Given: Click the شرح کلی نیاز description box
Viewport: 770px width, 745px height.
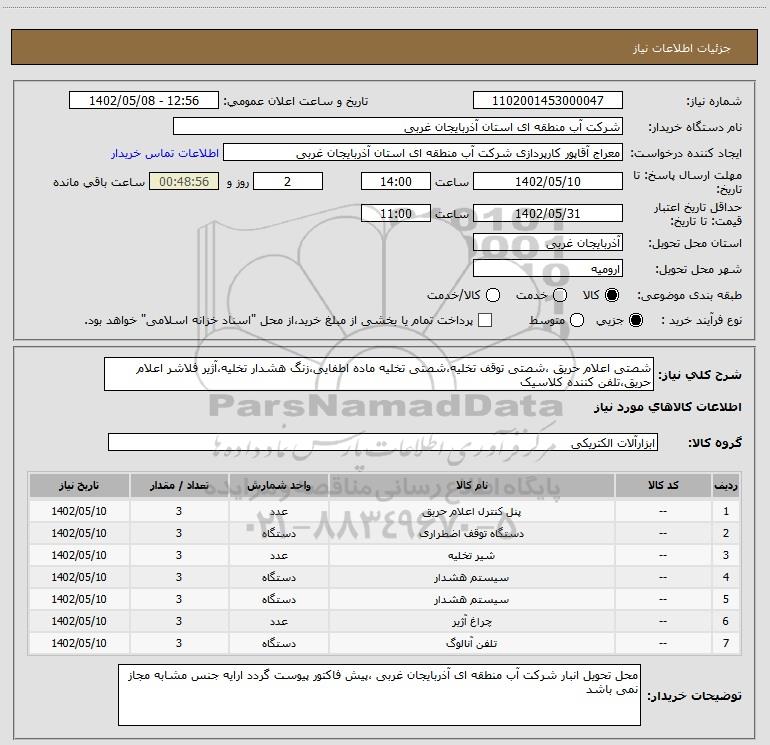Looking at the screenshot, I should coord(379,374).
